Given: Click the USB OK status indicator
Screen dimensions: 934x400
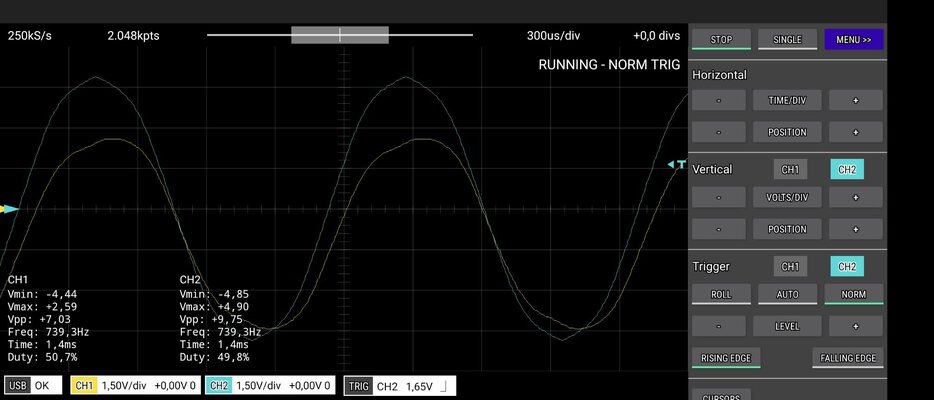Looking at the screenshot, I should point(33,386).
